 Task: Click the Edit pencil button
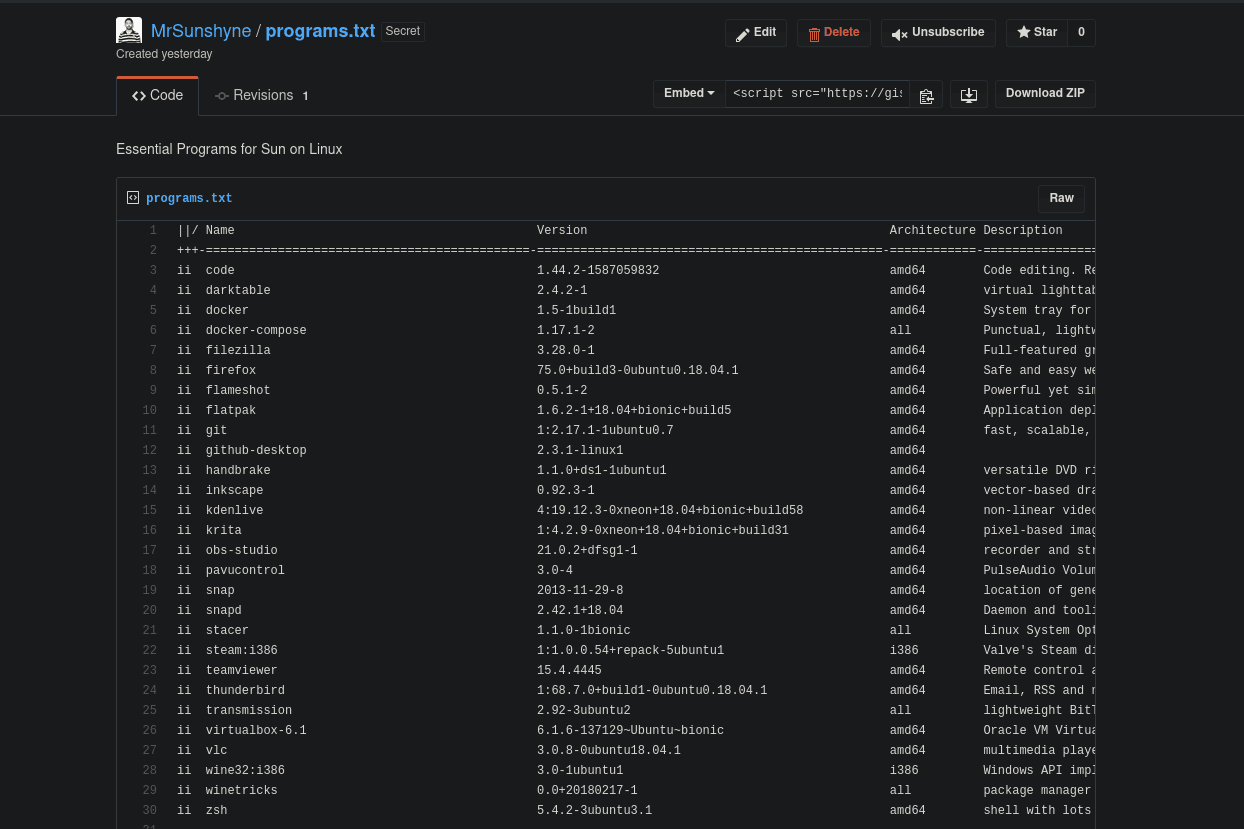[x=756, y=33]
